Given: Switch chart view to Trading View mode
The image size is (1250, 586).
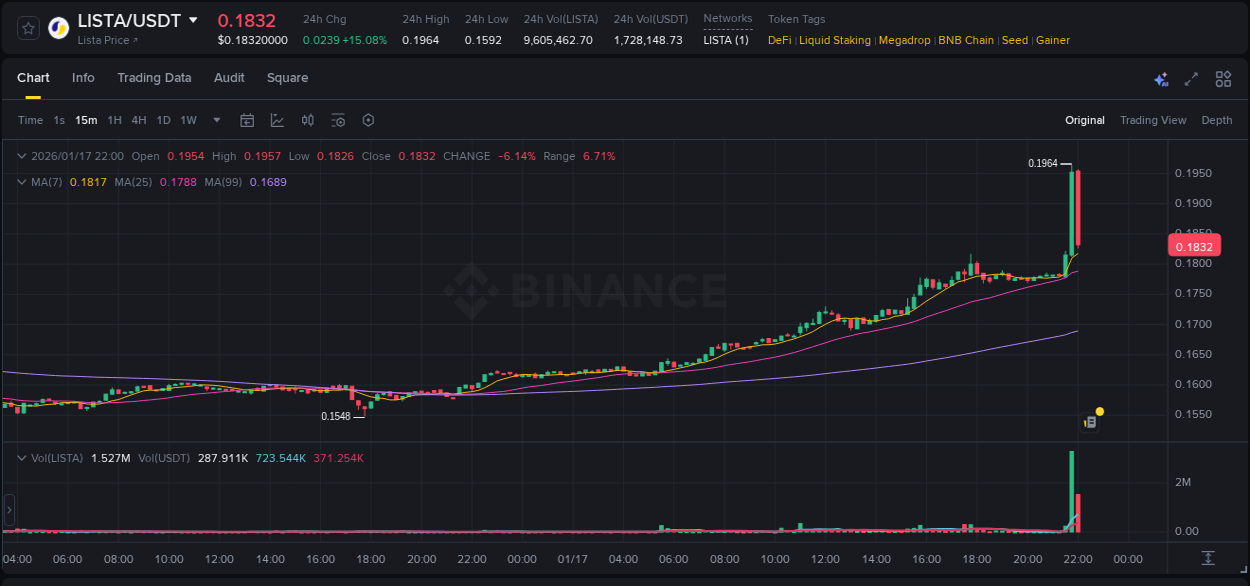Looking at the screenshot, I should [x=1153, y=120].
